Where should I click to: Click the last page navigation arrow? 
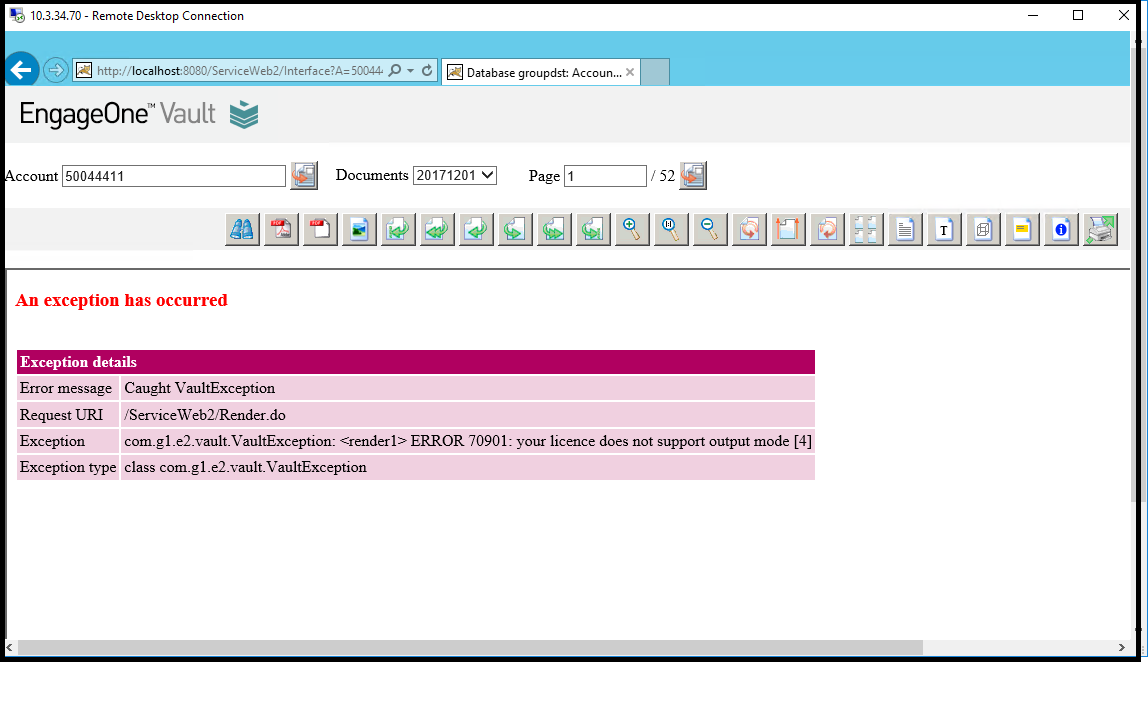593,229
